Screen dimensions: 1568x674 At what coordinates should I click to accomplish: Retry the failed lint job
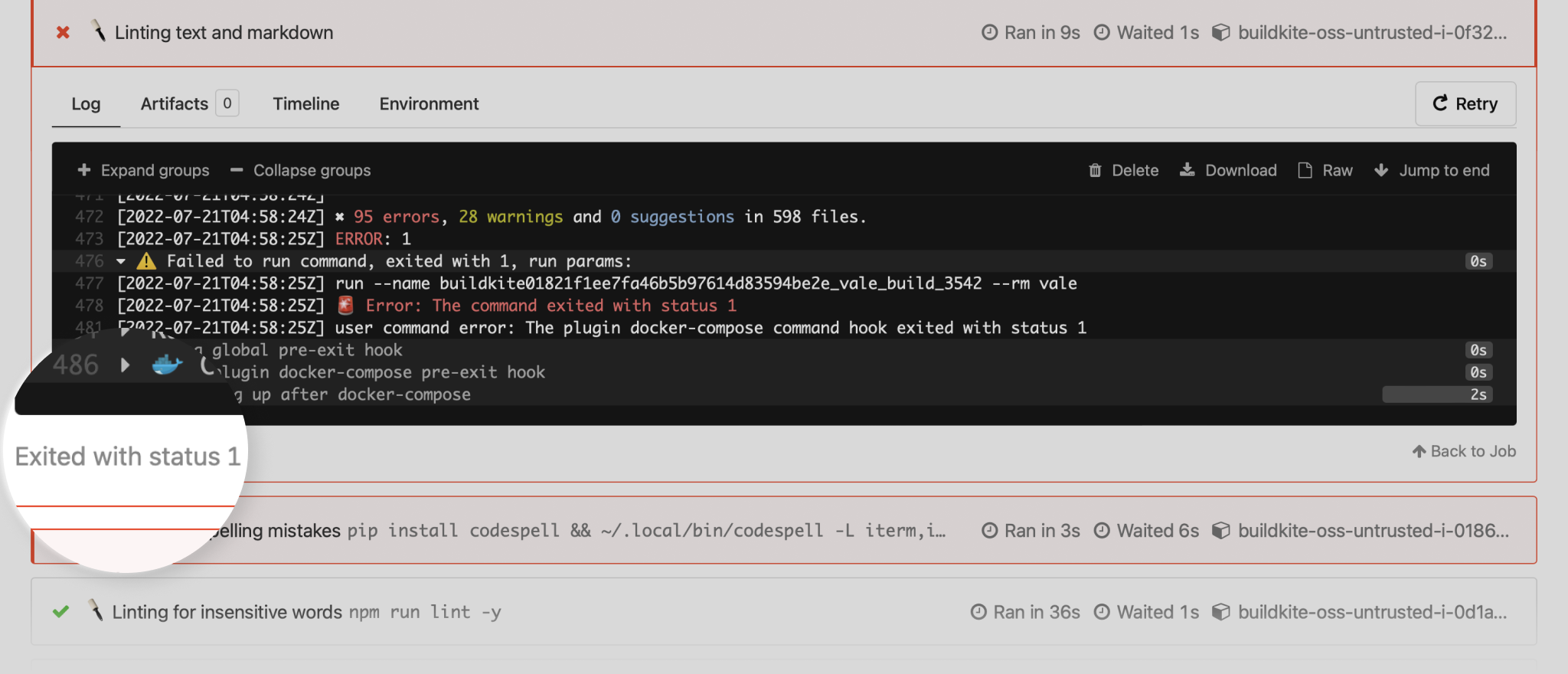tap(1465, 103)
